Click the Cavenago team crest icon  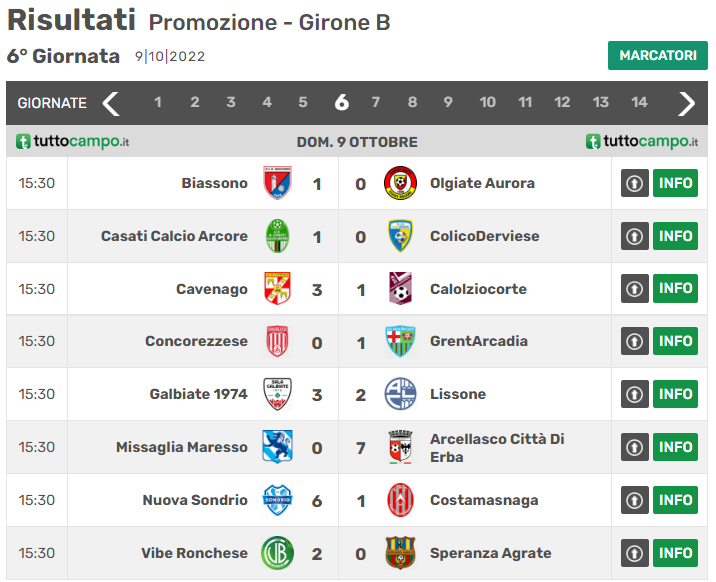(x=277, y=289)
